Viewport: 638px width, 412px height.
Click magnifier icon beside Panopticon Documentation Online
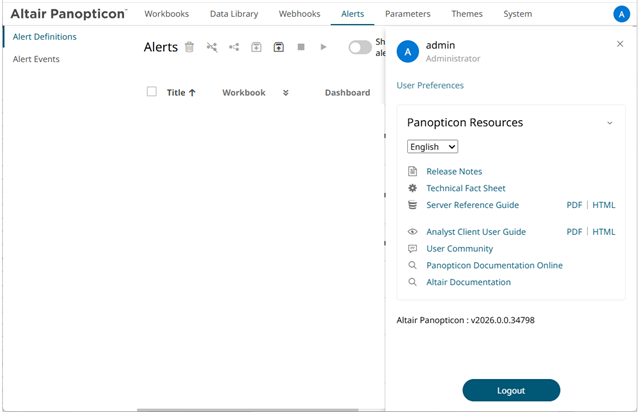point(413,265)
